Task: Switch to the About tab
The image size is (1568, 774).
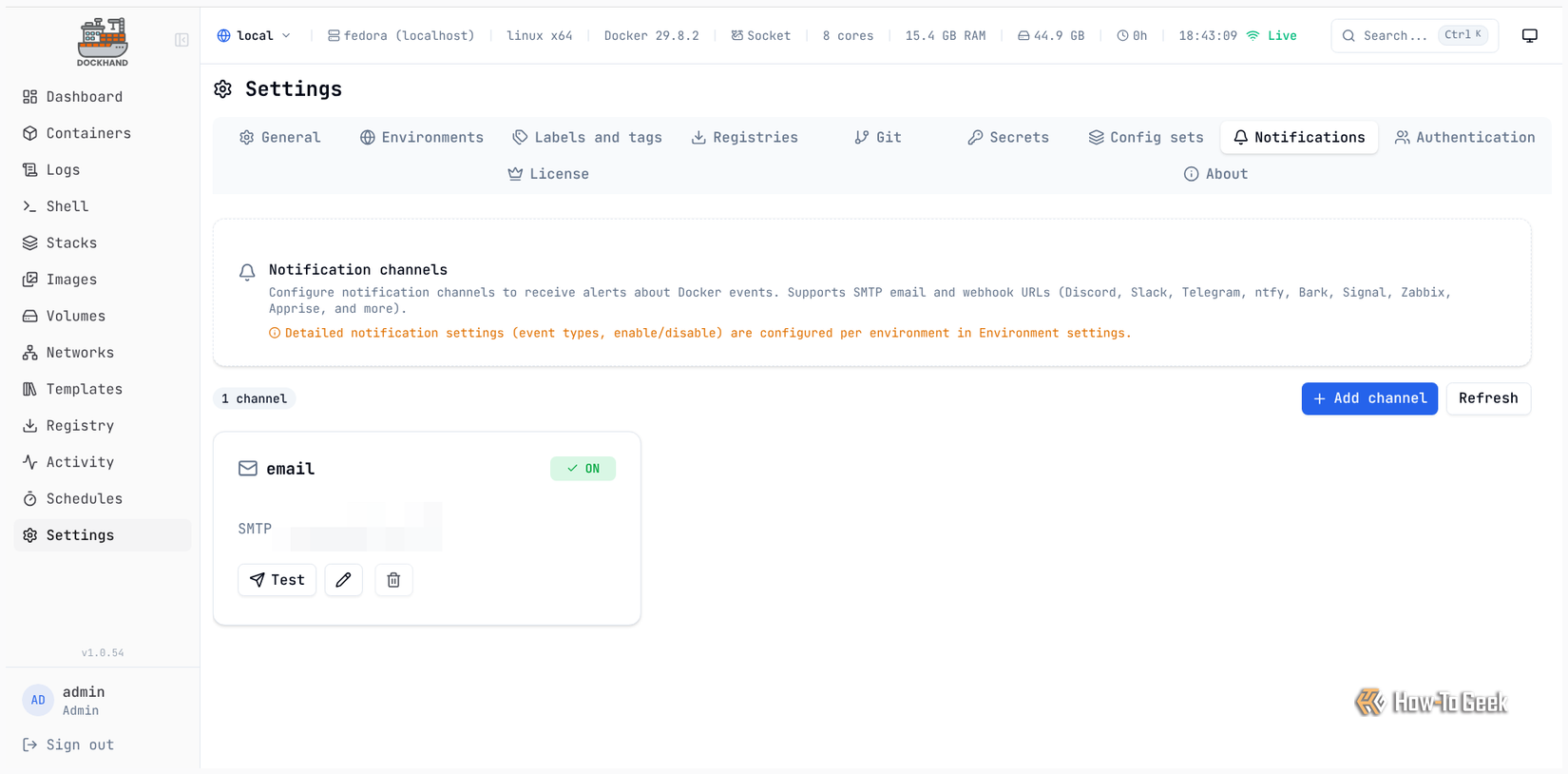Action: (x=1215, y=174)
